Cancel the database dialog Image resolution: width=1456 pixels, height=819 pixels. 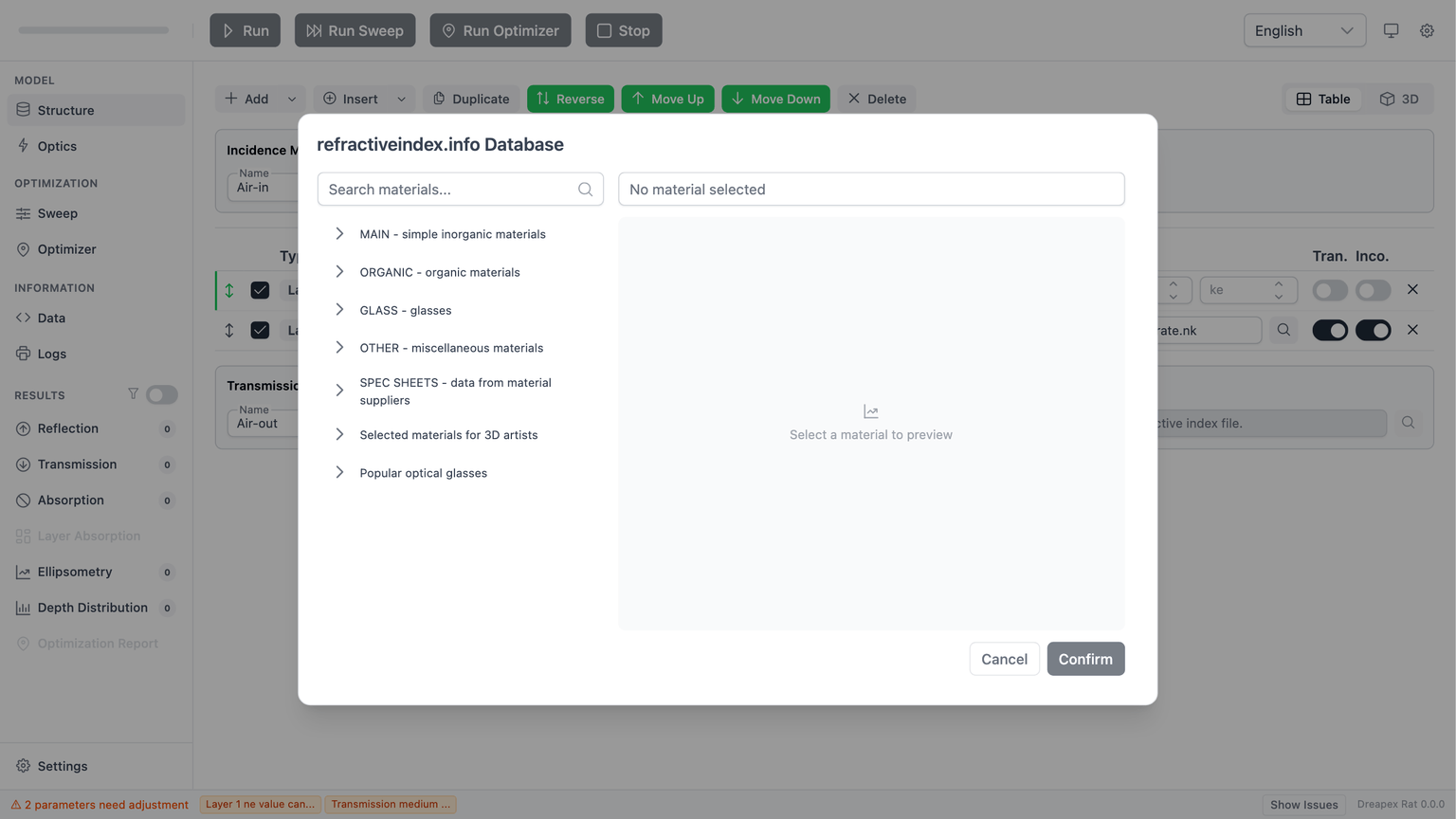click(x=1004, y=659)
